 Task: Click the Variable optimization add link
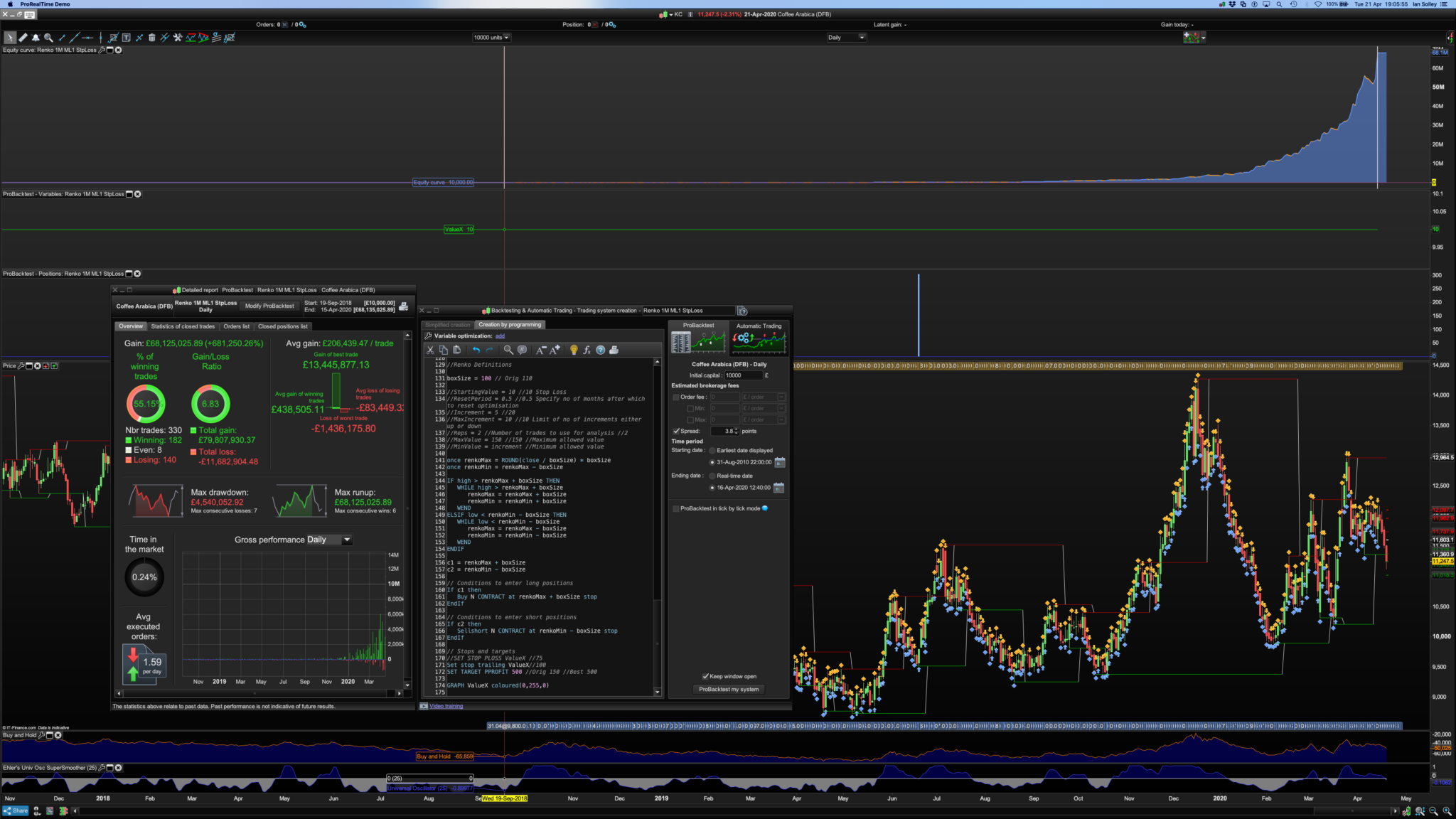click(500, 336)
